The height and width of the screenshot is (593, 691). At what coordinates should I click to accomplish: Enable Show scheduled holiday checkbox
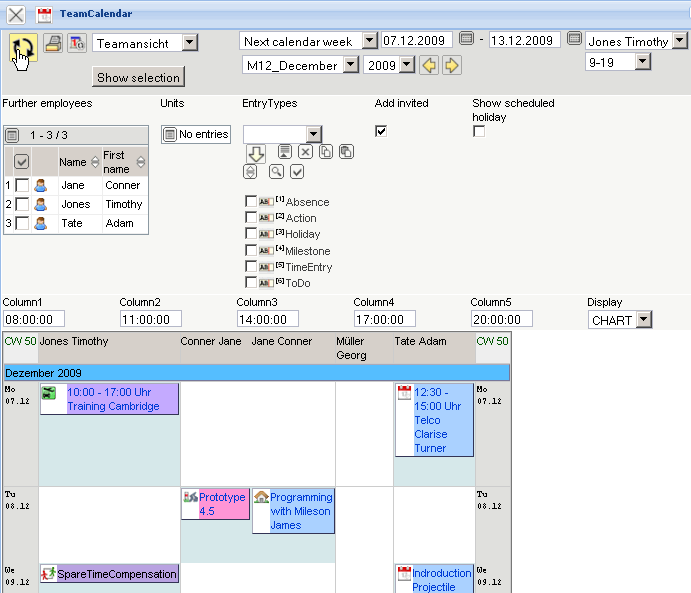(x=479, y=131)
